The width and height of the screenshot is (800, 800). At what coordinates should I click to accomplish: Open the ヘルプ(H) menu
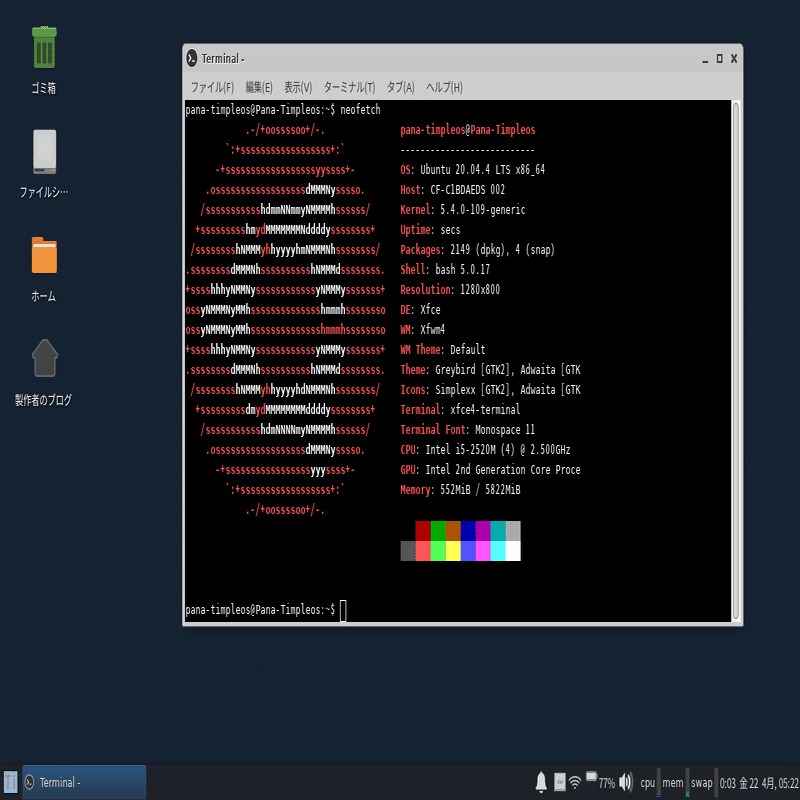point(444,87)
